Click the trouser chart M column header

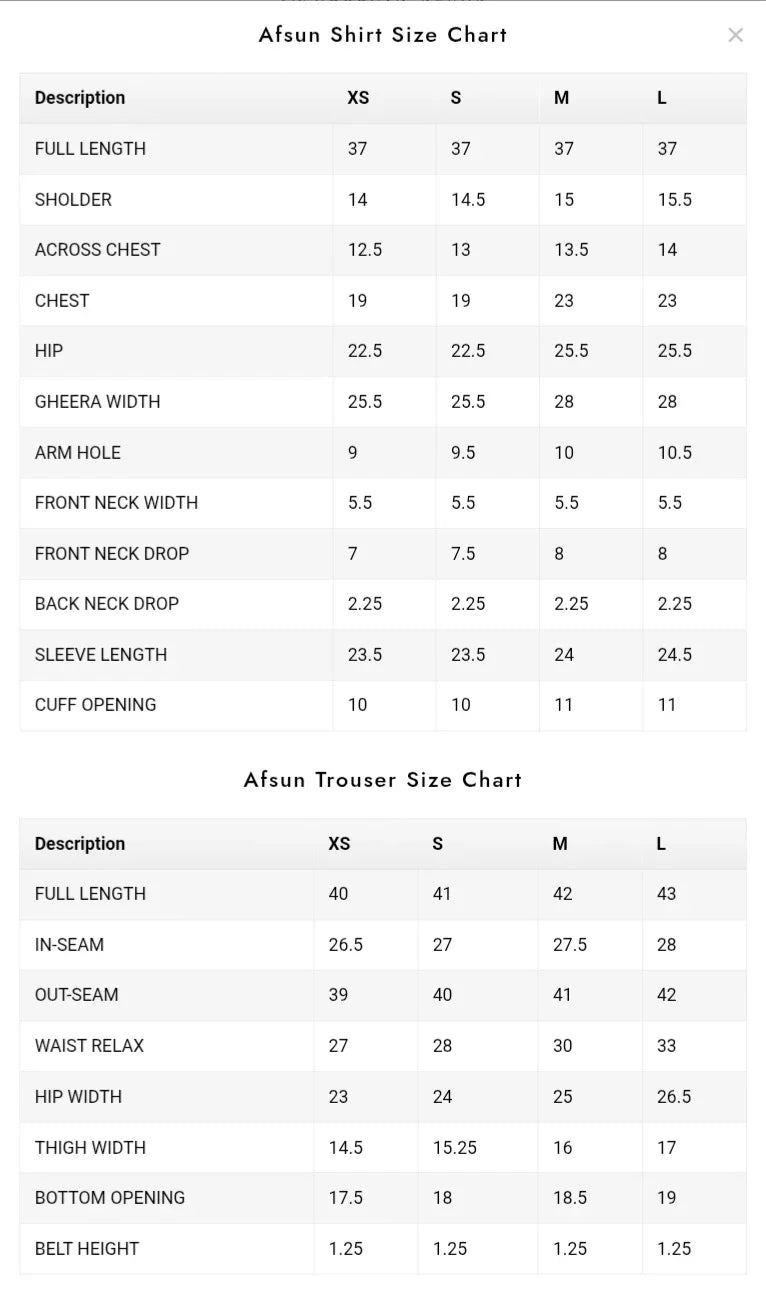pyautogui.click(x=560, y=844)
